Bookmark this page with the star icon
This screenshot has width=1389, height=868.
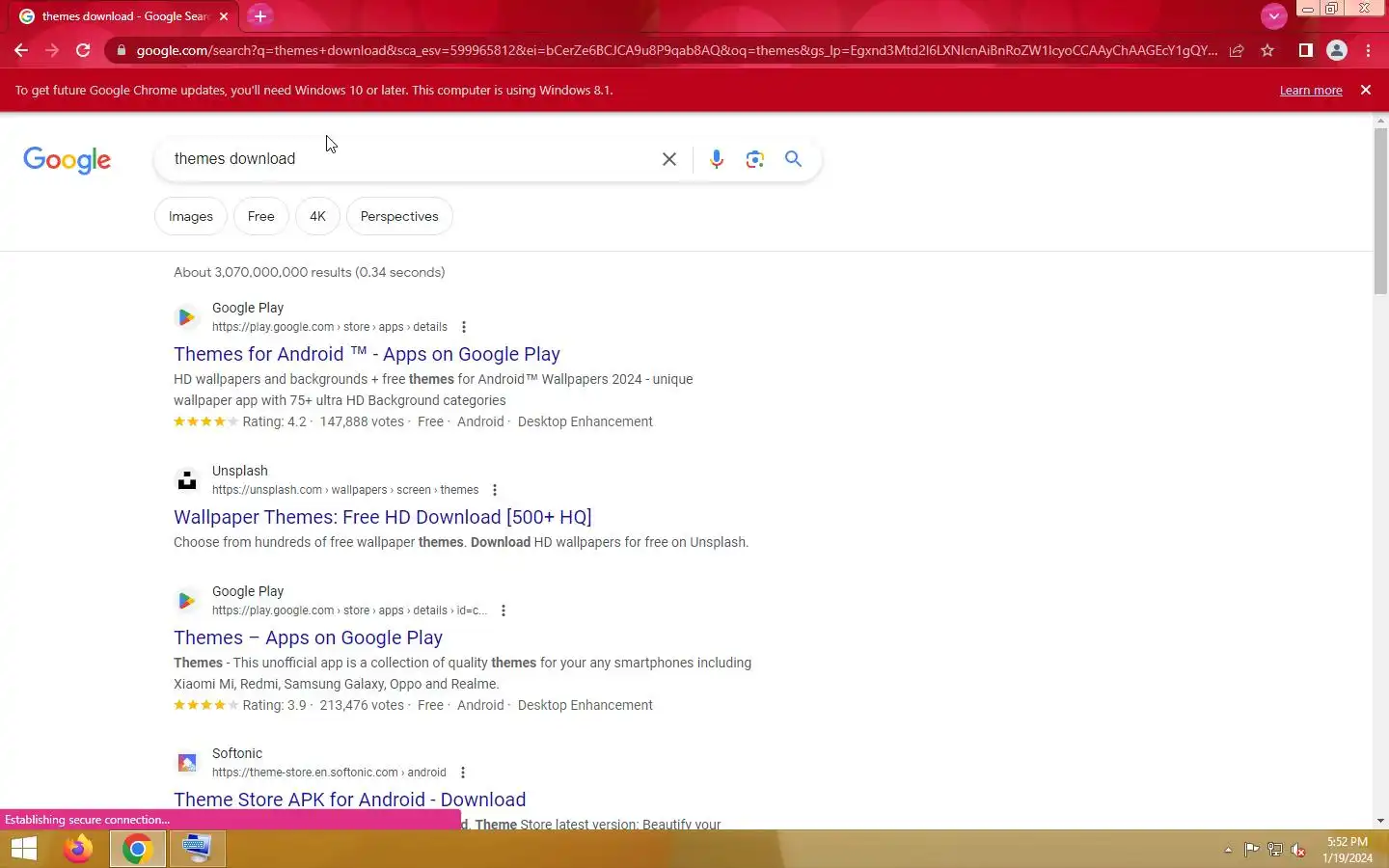[x=1267, y=50]
